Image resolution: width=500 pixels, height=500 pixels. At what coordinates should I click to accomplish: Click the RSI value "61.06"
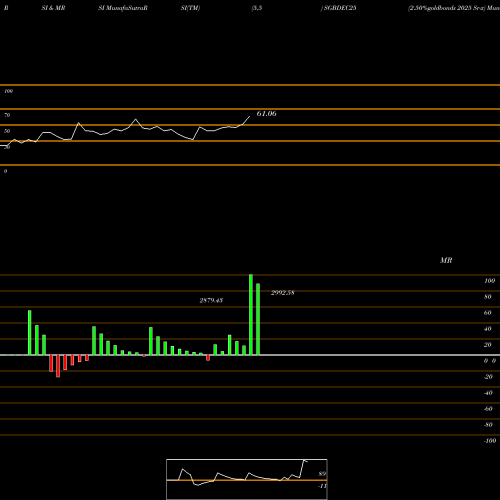[266, 114]
